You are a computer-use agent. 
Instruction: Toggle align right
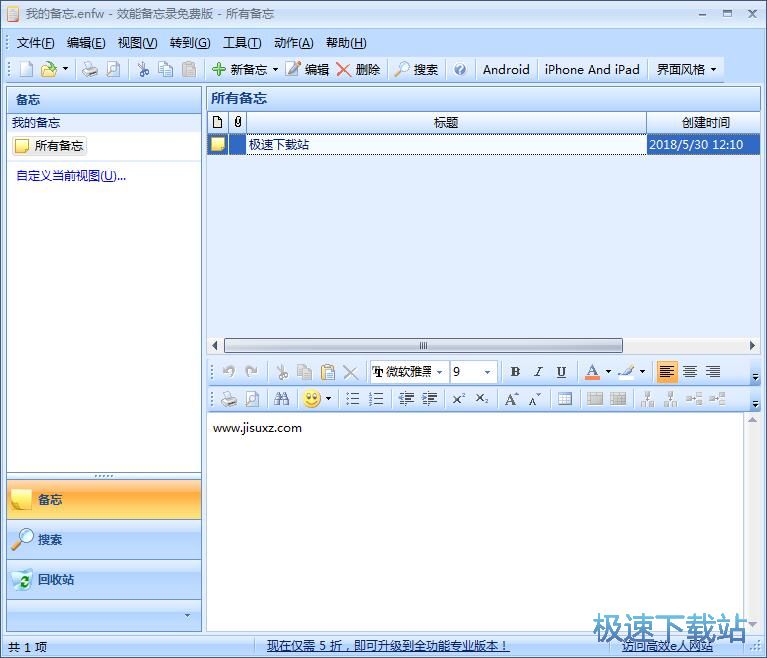713,372
